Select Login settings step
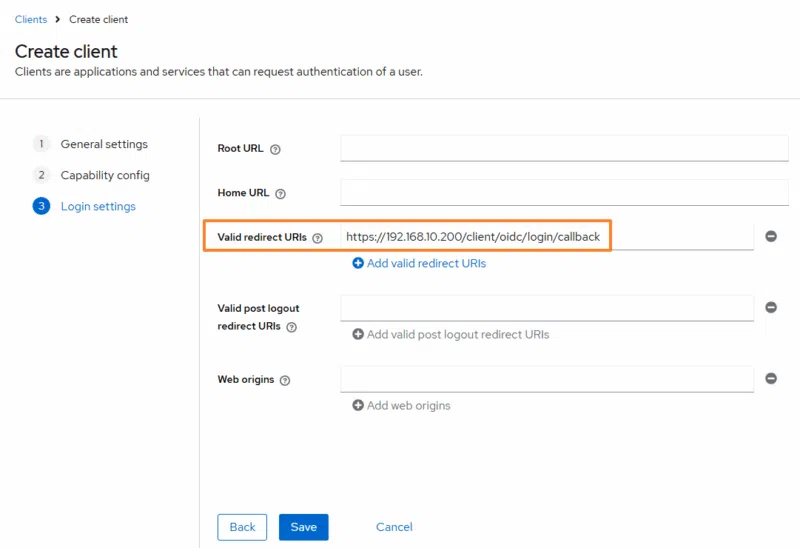 coord(98,206)
